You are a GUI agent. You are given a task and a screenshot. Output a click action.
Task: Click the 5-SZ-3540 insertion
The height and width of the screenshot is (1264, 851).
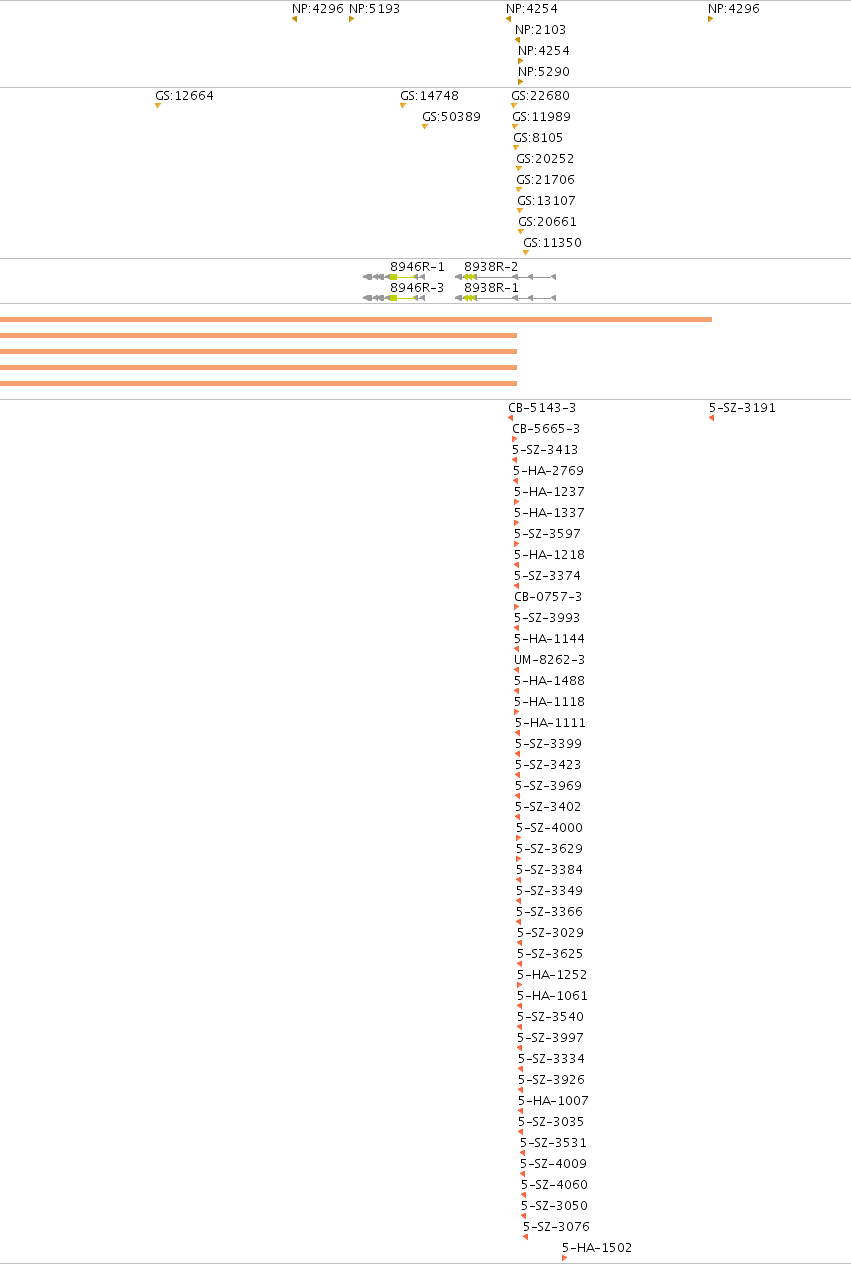[x=550, y=1018]
